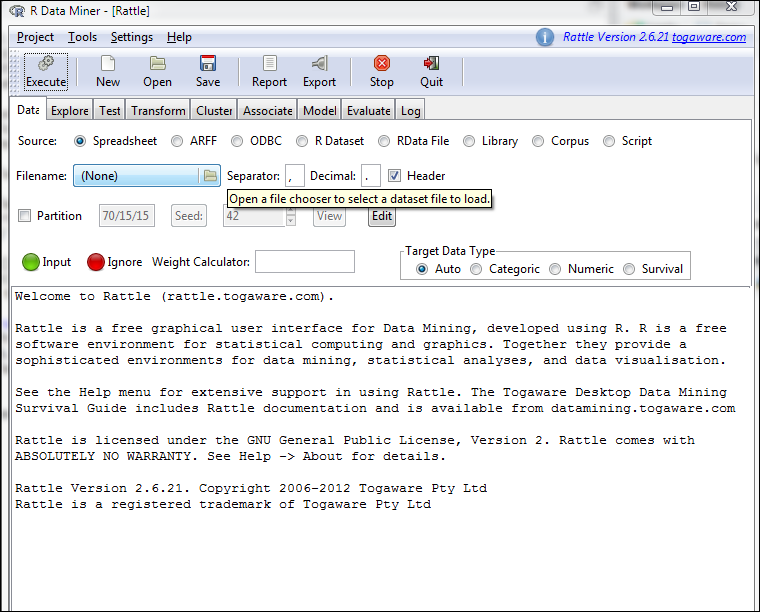Open the Tools menu
Screen dimensions: 760x612
coord(82,37)
